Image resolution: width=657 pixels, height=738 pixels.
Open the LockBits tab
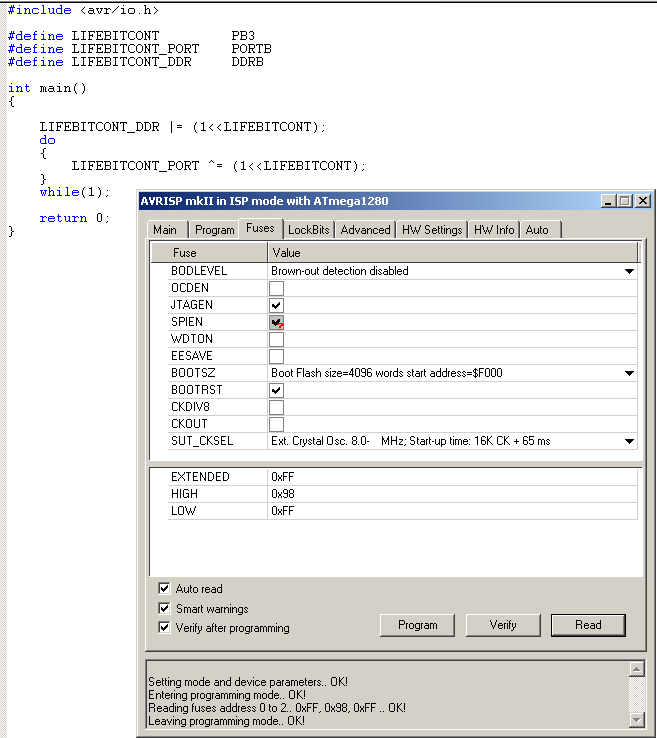click(x=309, y=230)
